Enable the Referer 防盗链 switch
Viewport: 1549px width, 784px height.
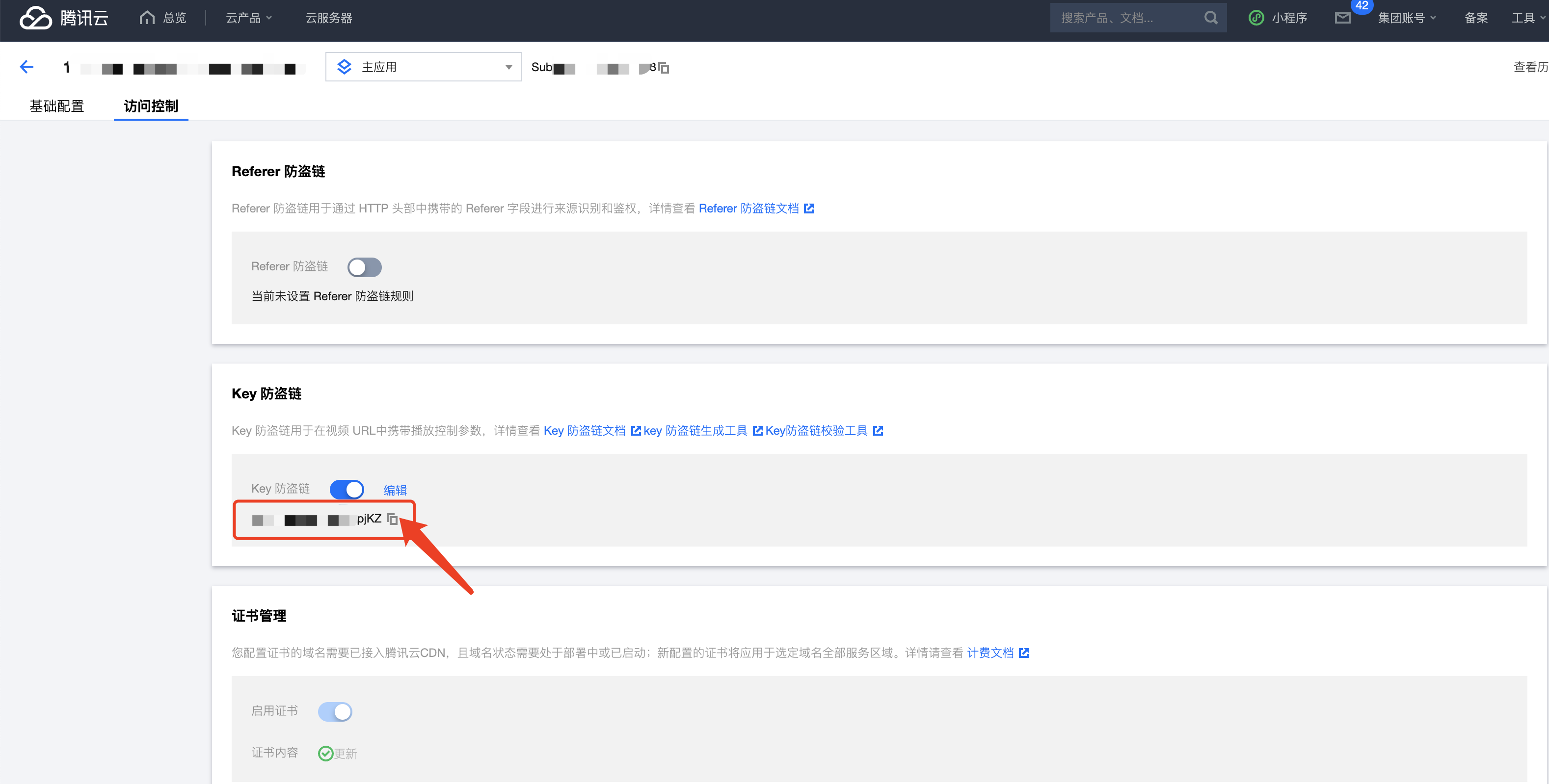click(x=364, y=267)
